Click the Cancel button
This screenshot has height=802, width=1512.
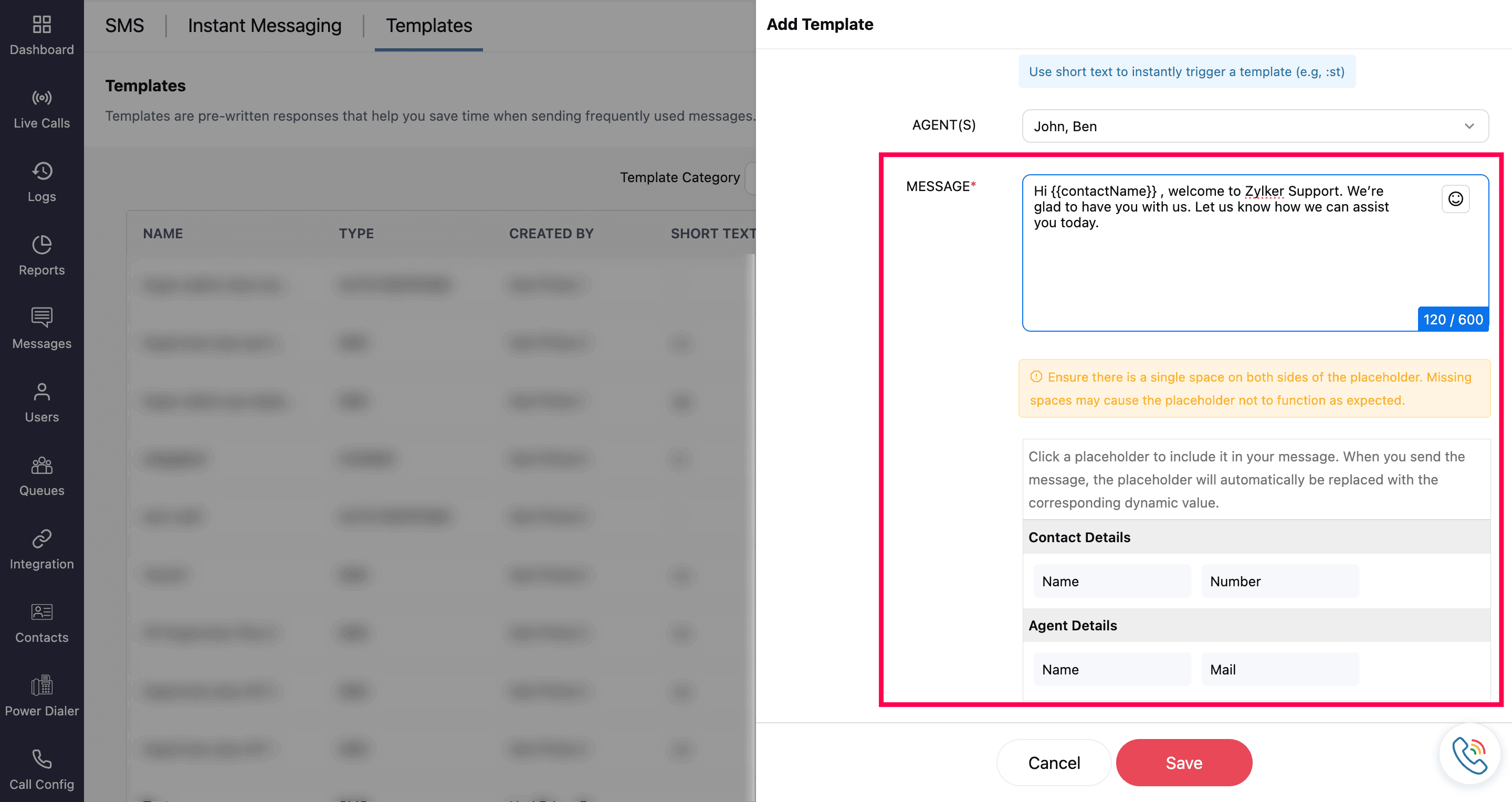(1054, 762)
